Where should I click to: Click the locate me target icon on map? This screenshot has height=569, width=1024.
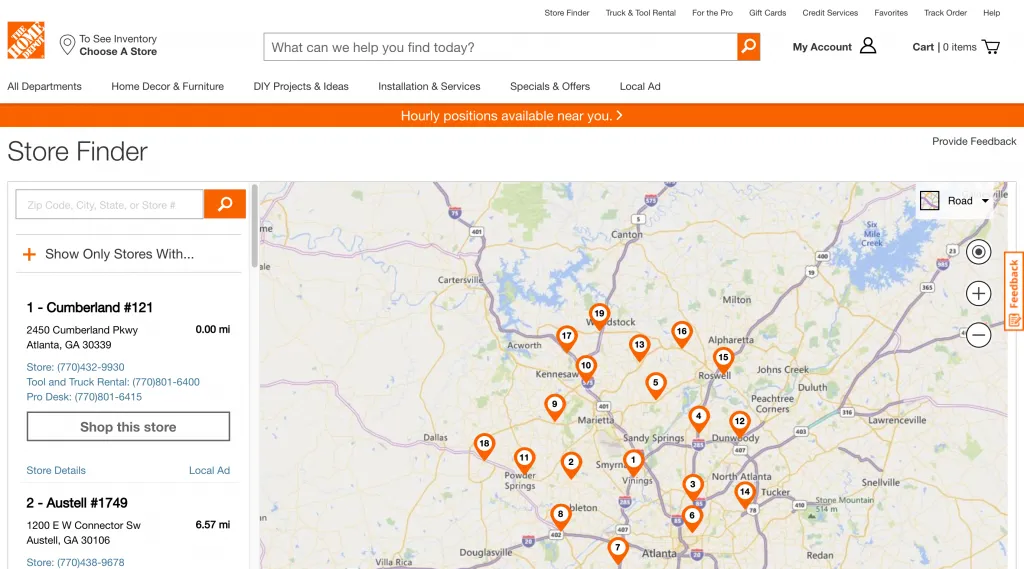click(978, 252)
